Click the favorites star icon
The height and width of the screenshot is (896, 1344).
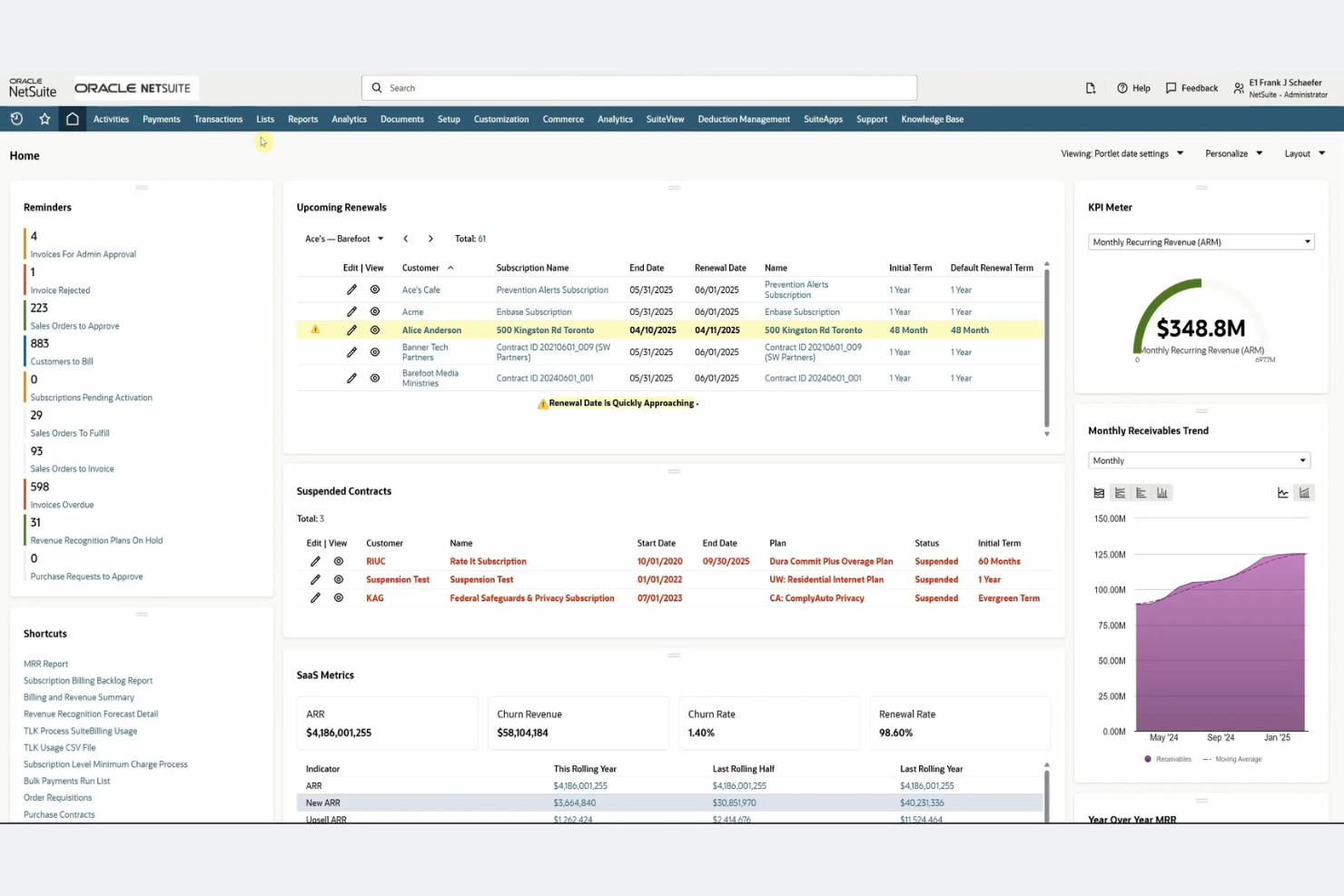click(x=44, y=118)
